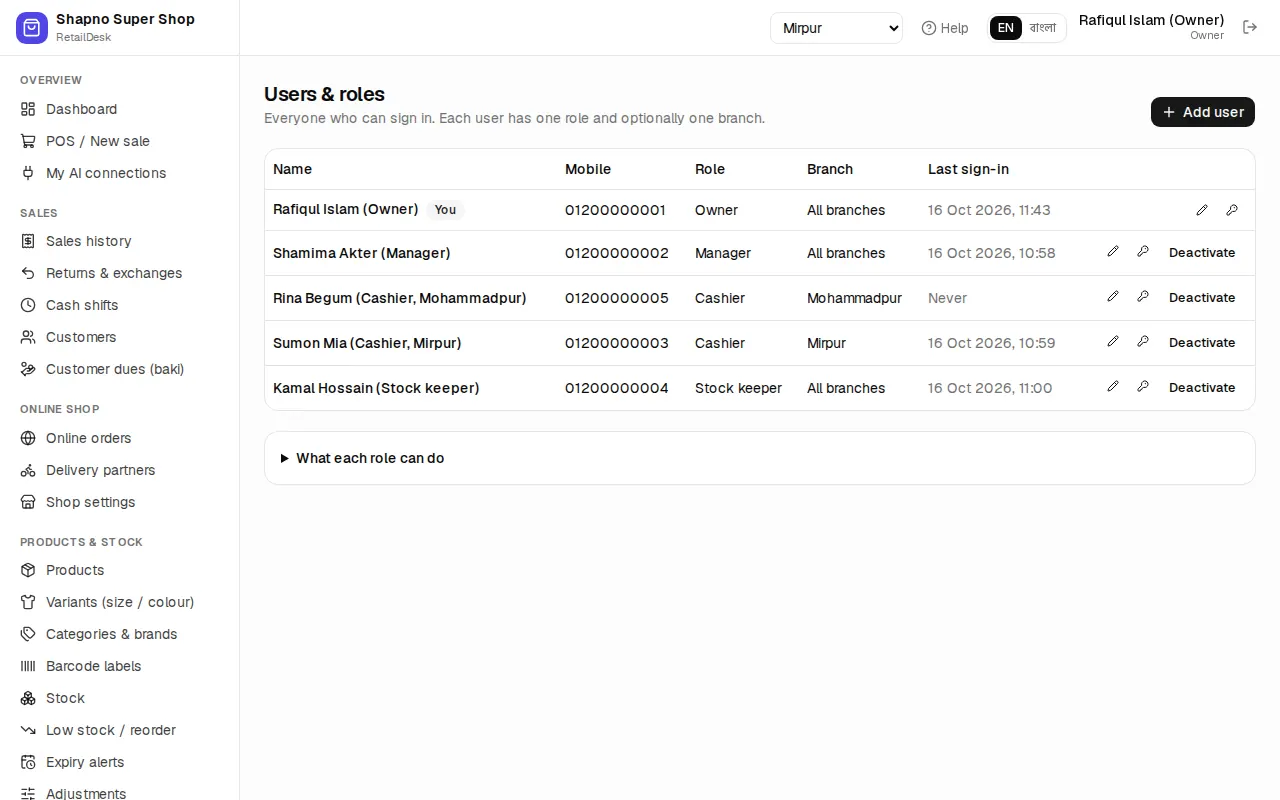Open Sales history
The width and height of the screenshot is (1280, 800).
coord(120,241)
